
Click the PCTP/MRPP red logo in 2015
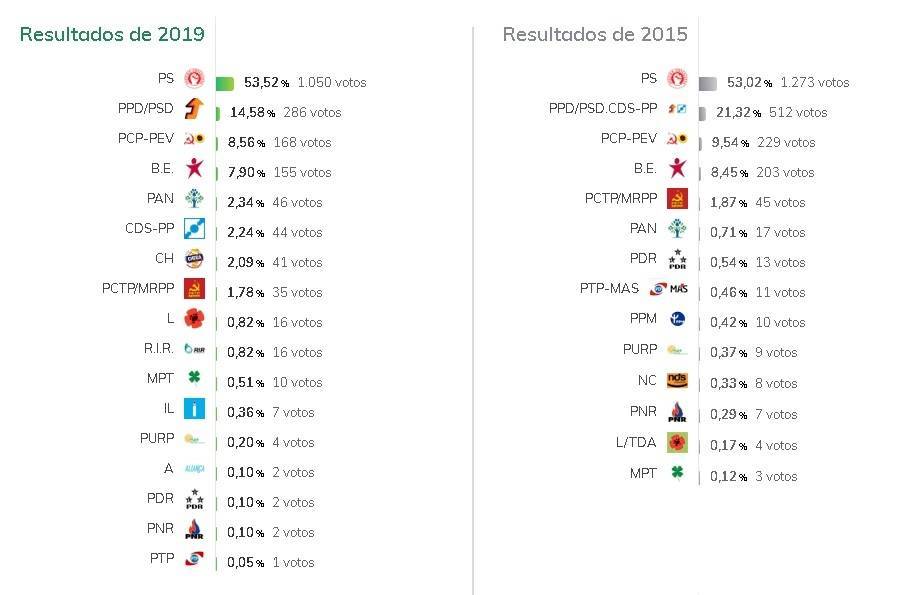(677, 198)
